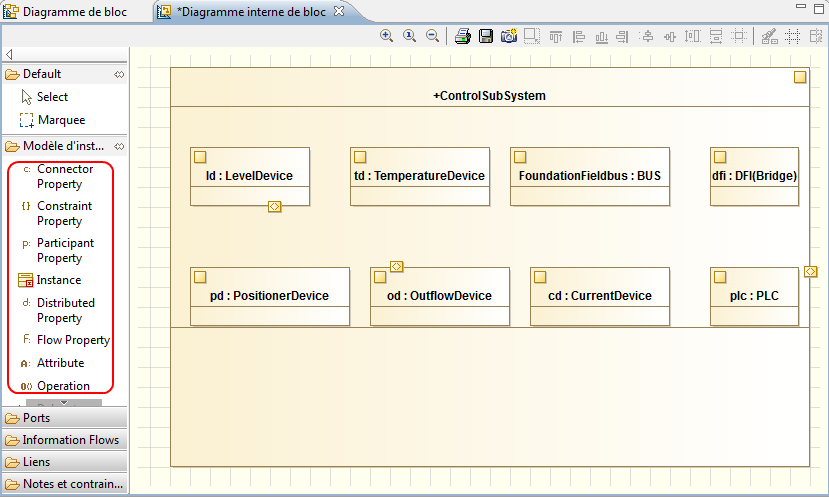Save the diagram with the floppy icon
The height and width of the screenshot is (497, 829).
tap(486, 36)
